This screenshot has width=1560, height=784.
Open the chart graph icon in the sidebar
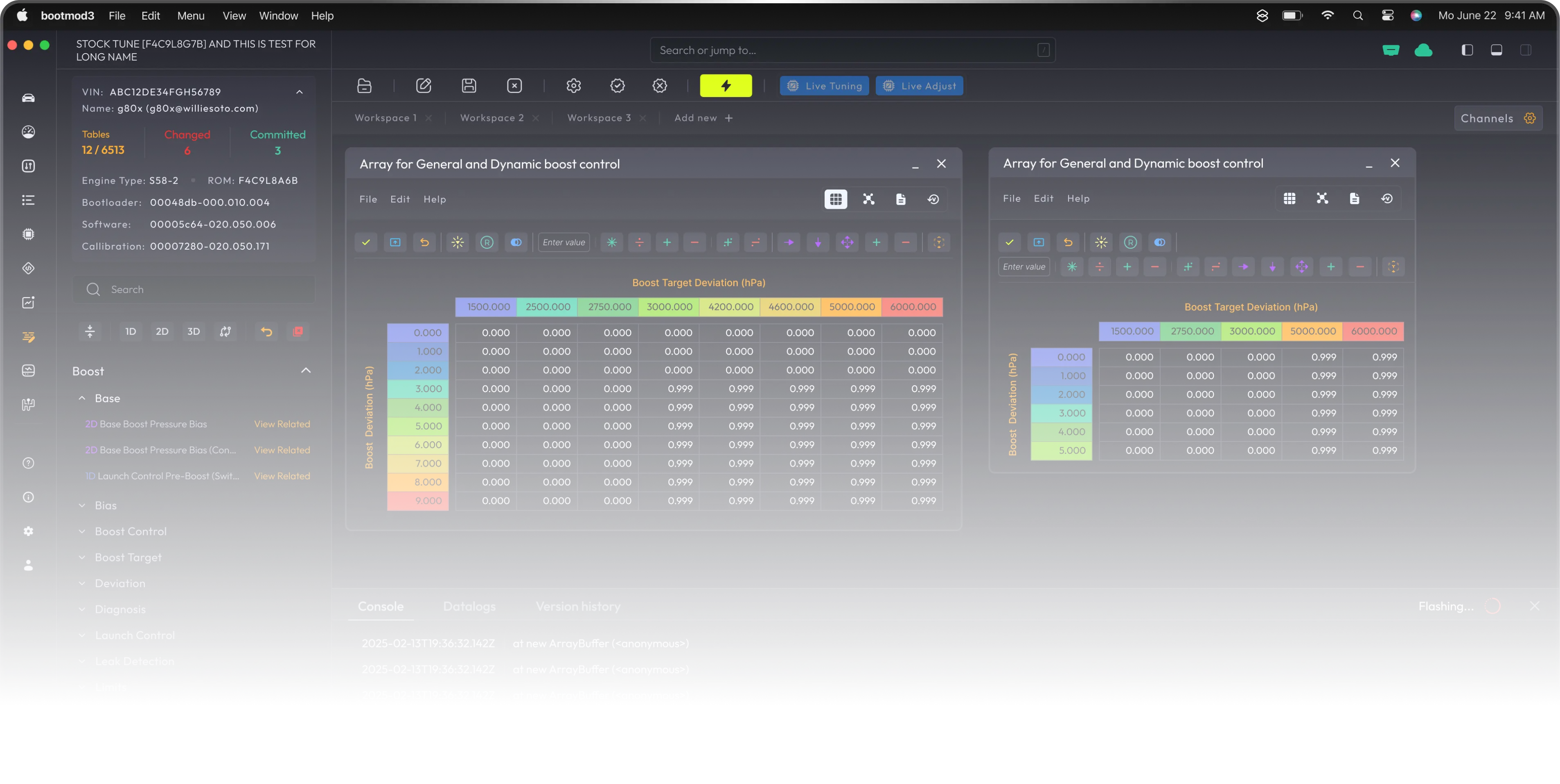pyautogui.click(x=29, y=302)
